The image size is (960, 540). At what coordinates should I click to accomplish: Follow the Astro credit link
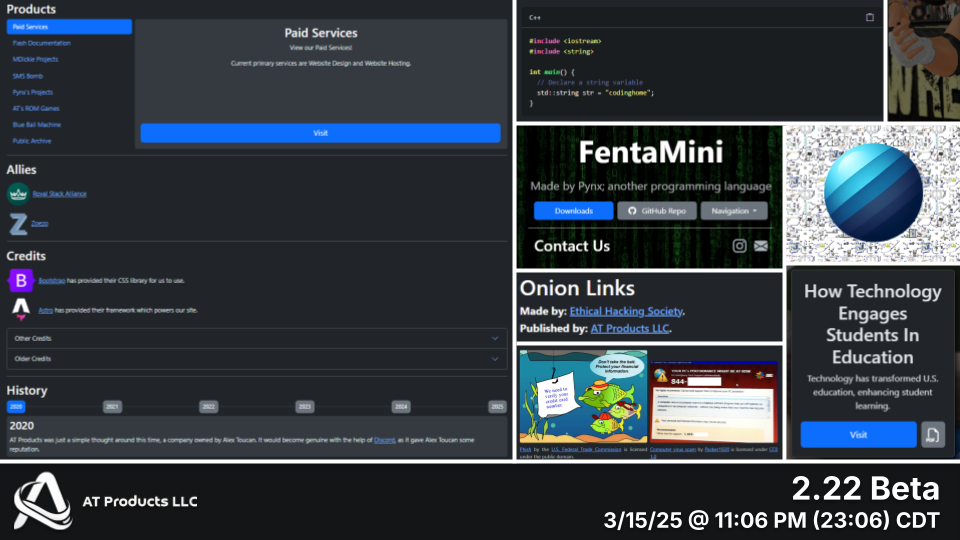pos(45,310)
